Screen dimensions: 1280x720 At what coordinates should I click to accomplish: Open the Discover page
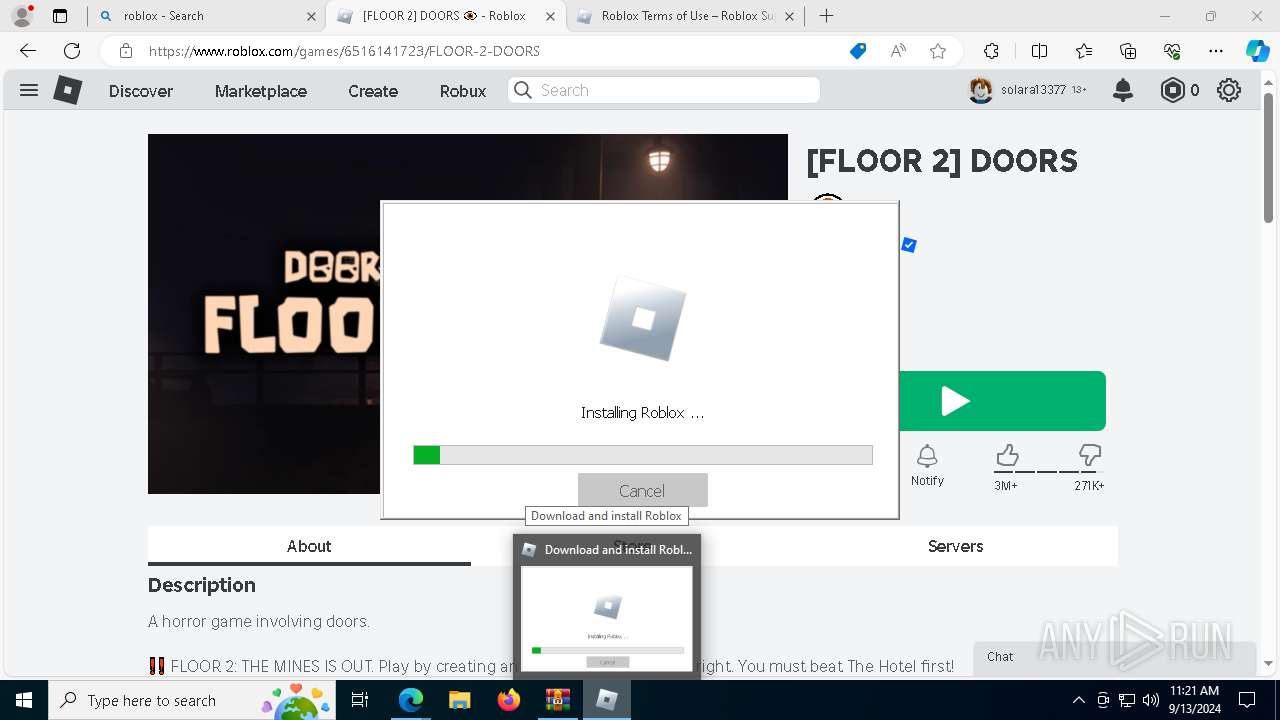(141, 90)
